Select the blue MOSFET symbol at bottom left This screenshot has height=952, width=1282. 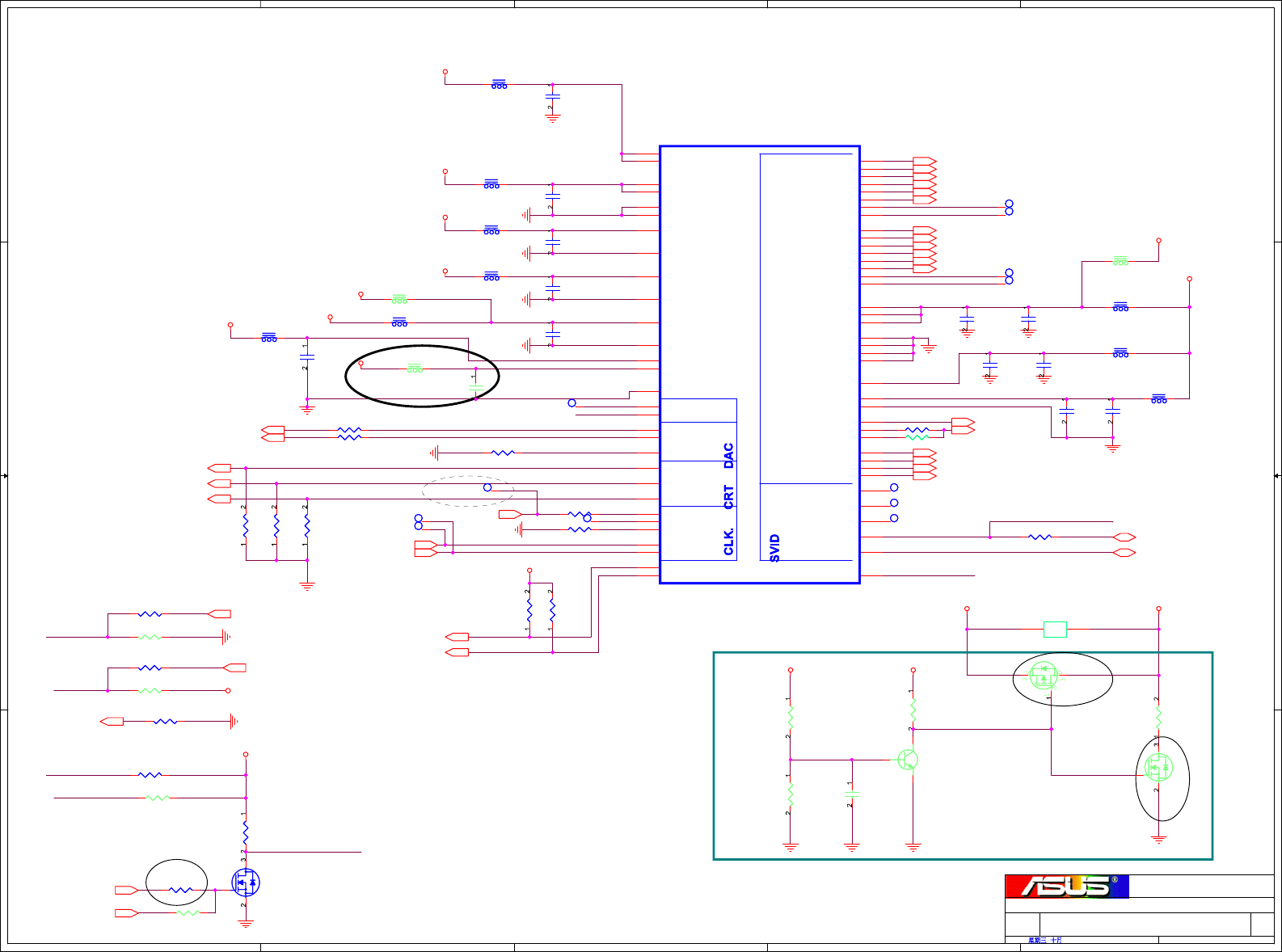[246, 882]
